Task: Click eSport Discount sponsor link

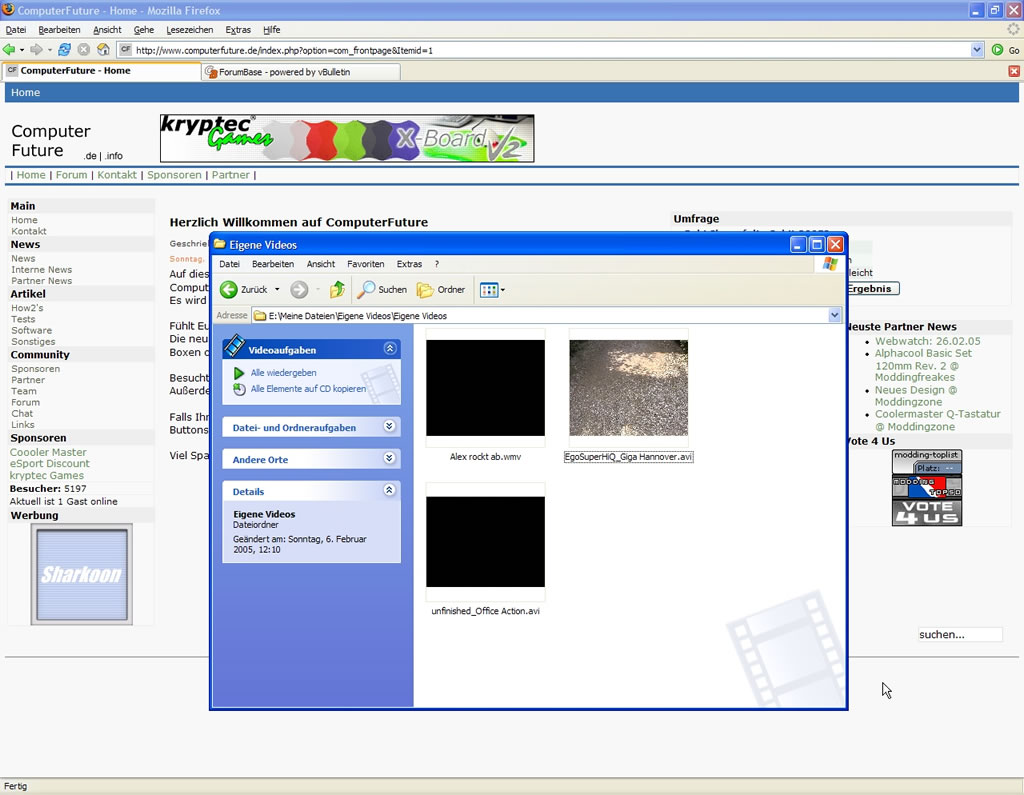Action: tap(50, 463)
